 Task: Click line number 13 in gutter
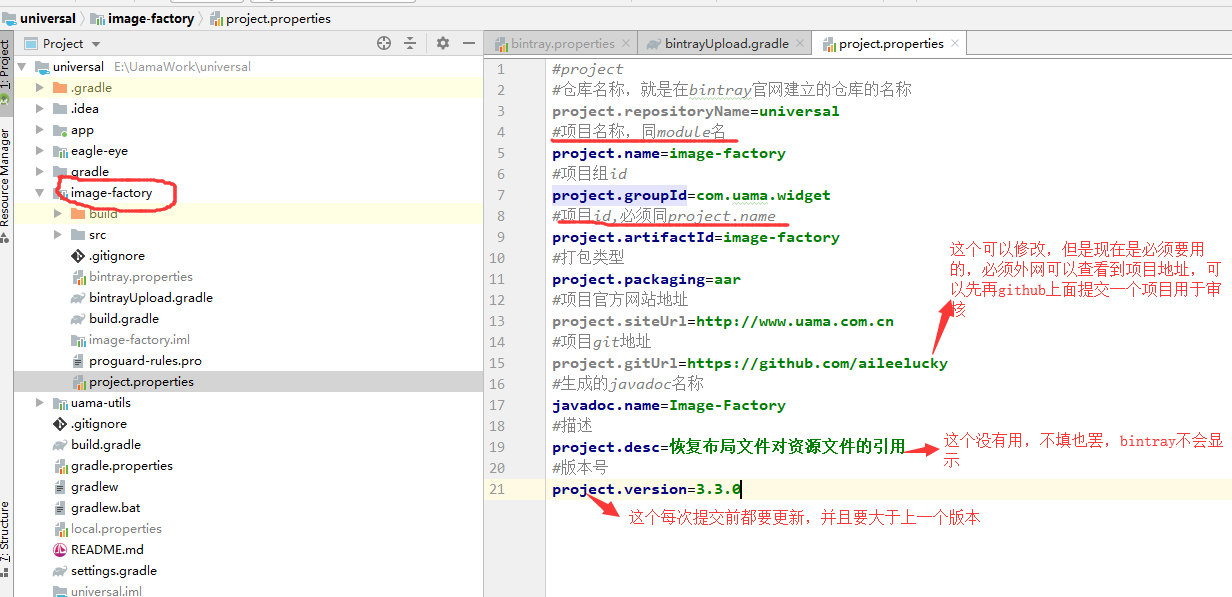pos(497,321)
